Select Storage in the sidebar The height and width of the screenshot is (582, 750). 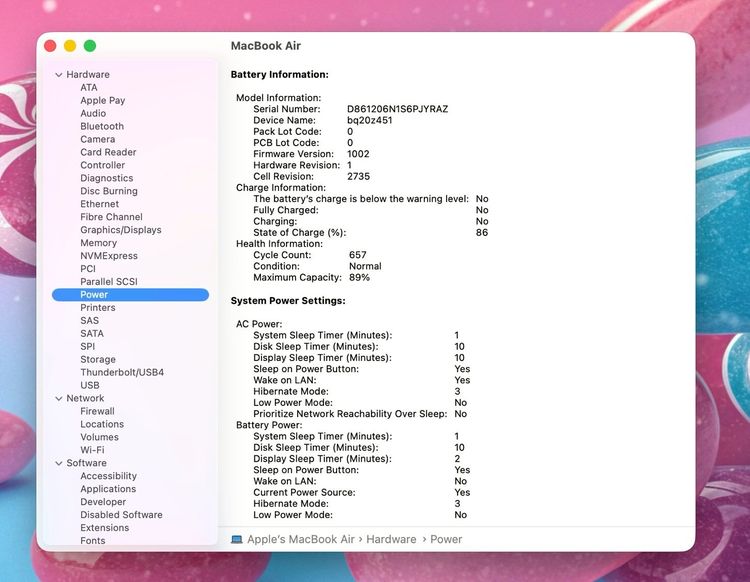tap(98, 359)
